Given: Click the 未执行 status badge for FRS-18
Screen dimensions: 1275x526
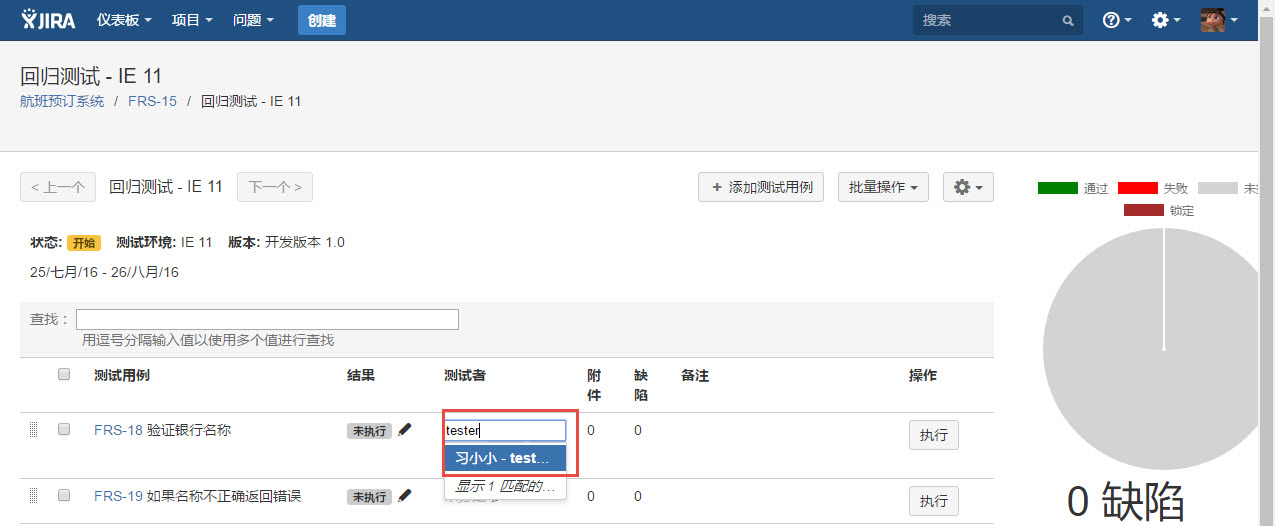Looking at the screenshot, I should (x=369, y=430).
